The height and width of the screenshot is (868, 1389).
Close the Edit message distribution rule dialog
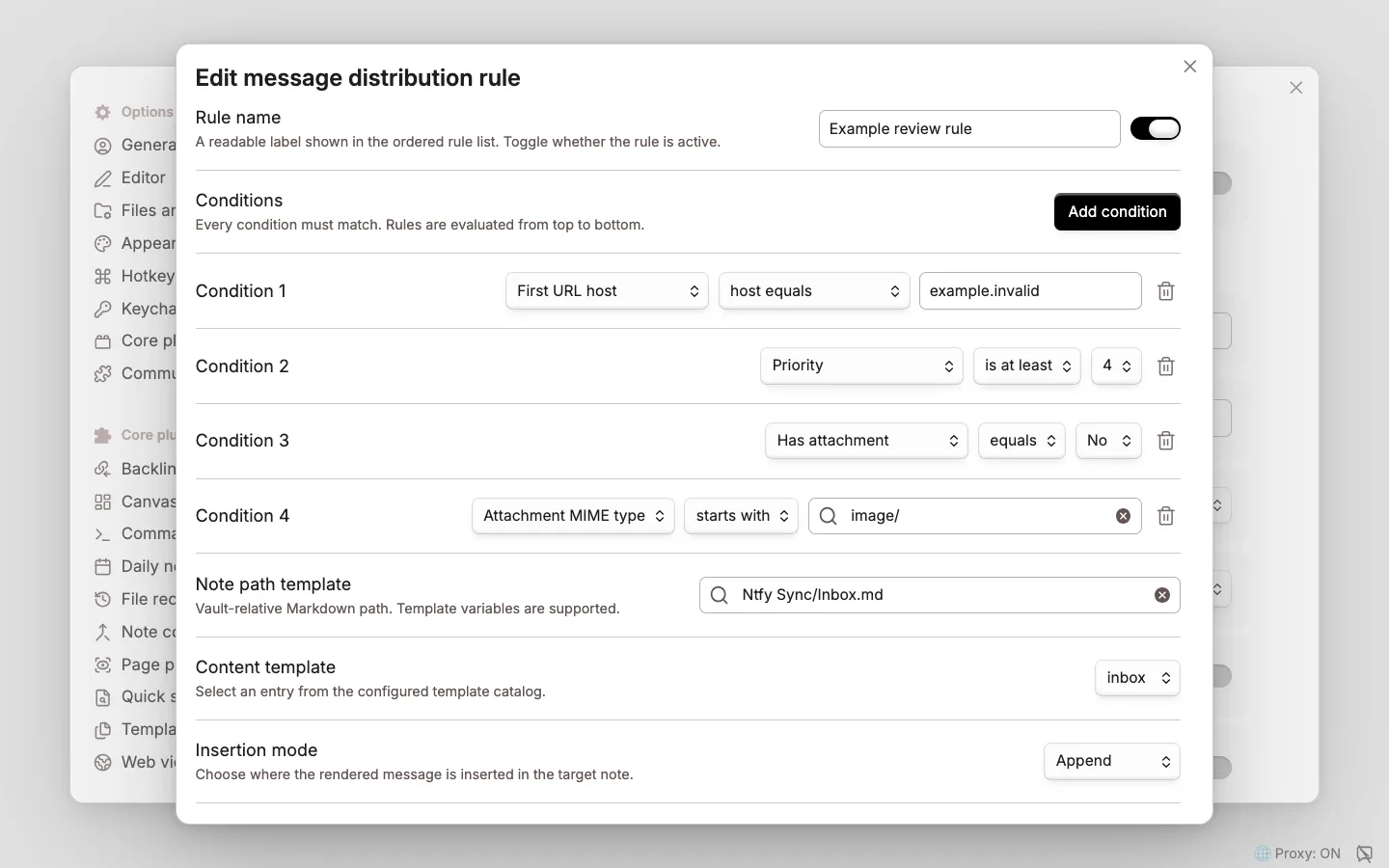[1189, 67]
